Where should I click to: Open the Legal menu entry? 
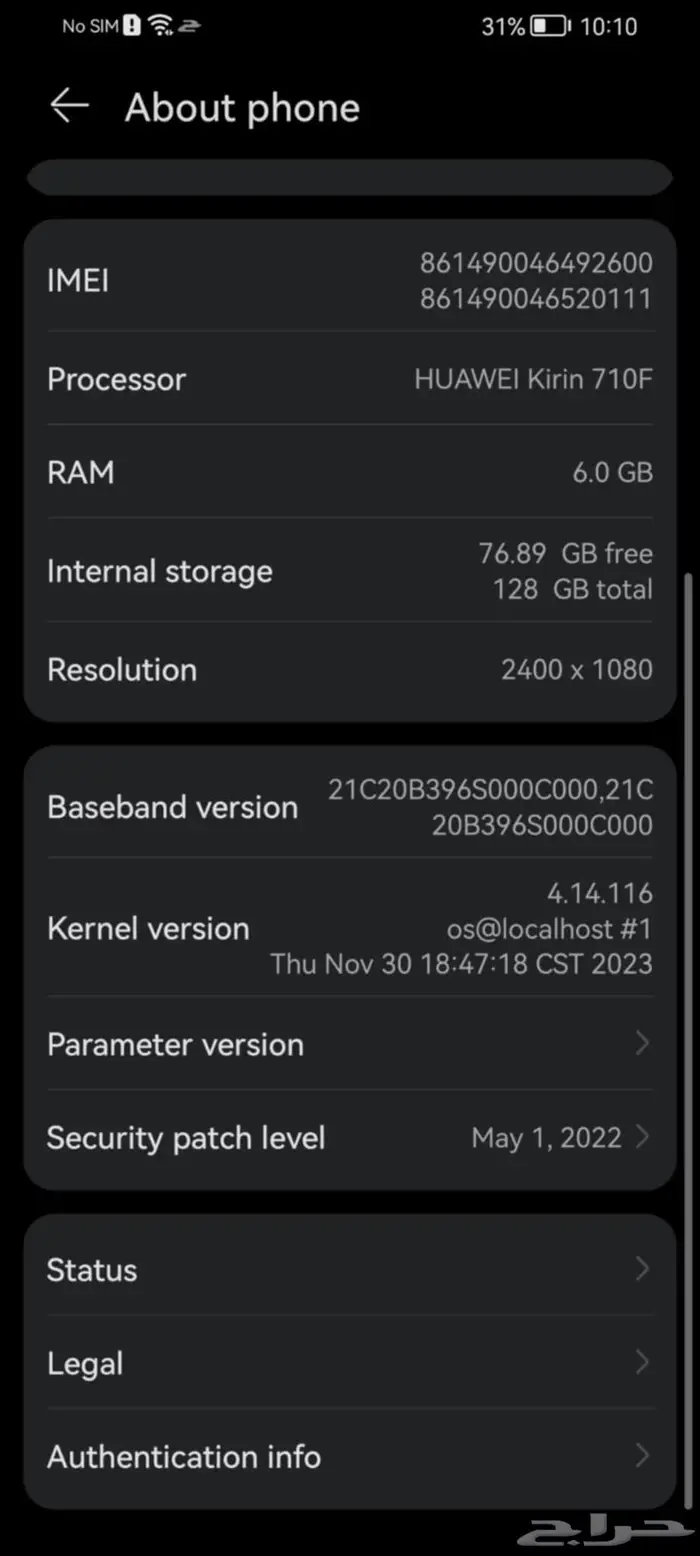coord(350,1363)
